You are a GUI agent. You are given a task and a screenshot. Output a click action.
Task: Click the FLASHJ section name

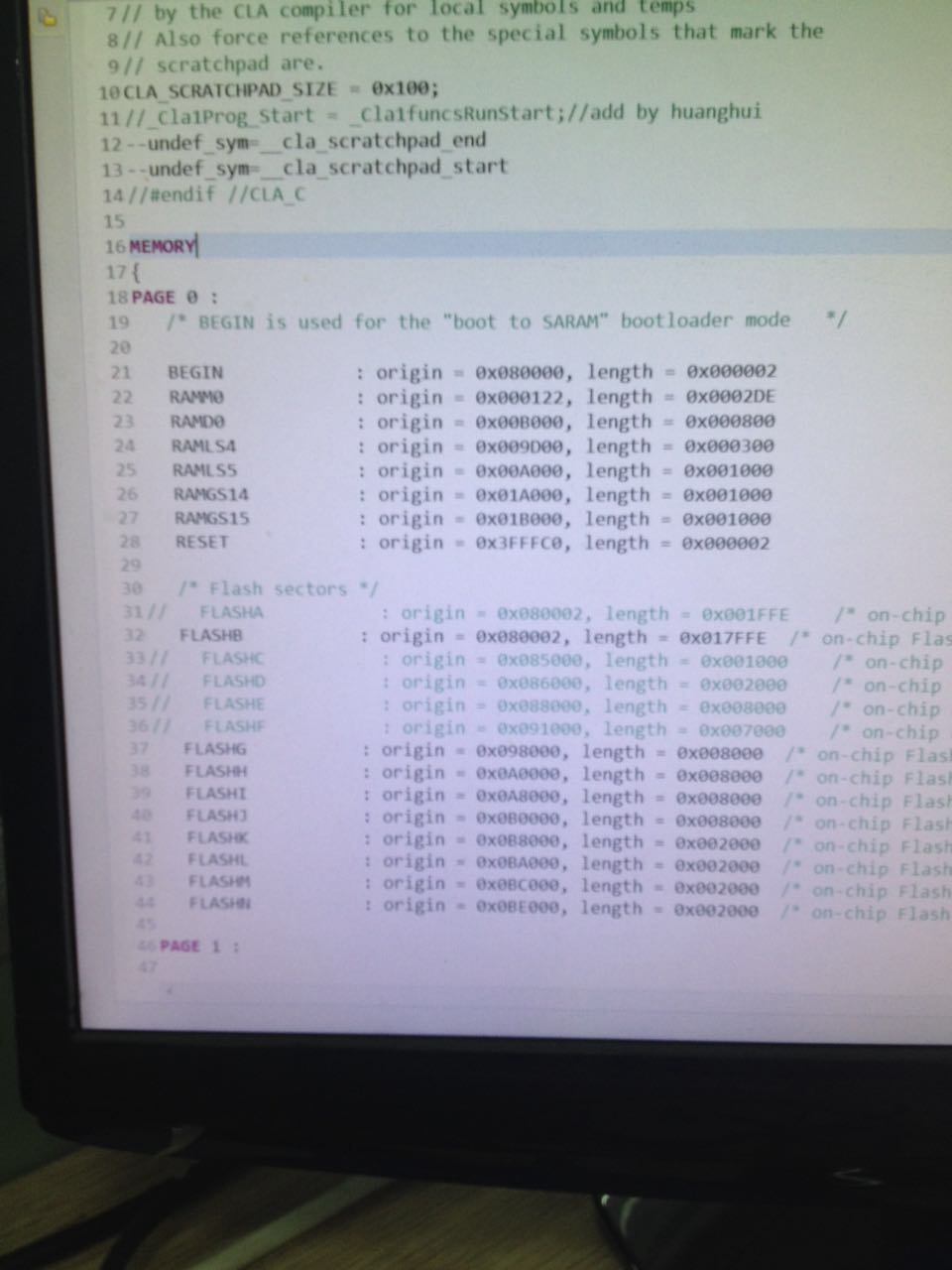pos(217,816)
